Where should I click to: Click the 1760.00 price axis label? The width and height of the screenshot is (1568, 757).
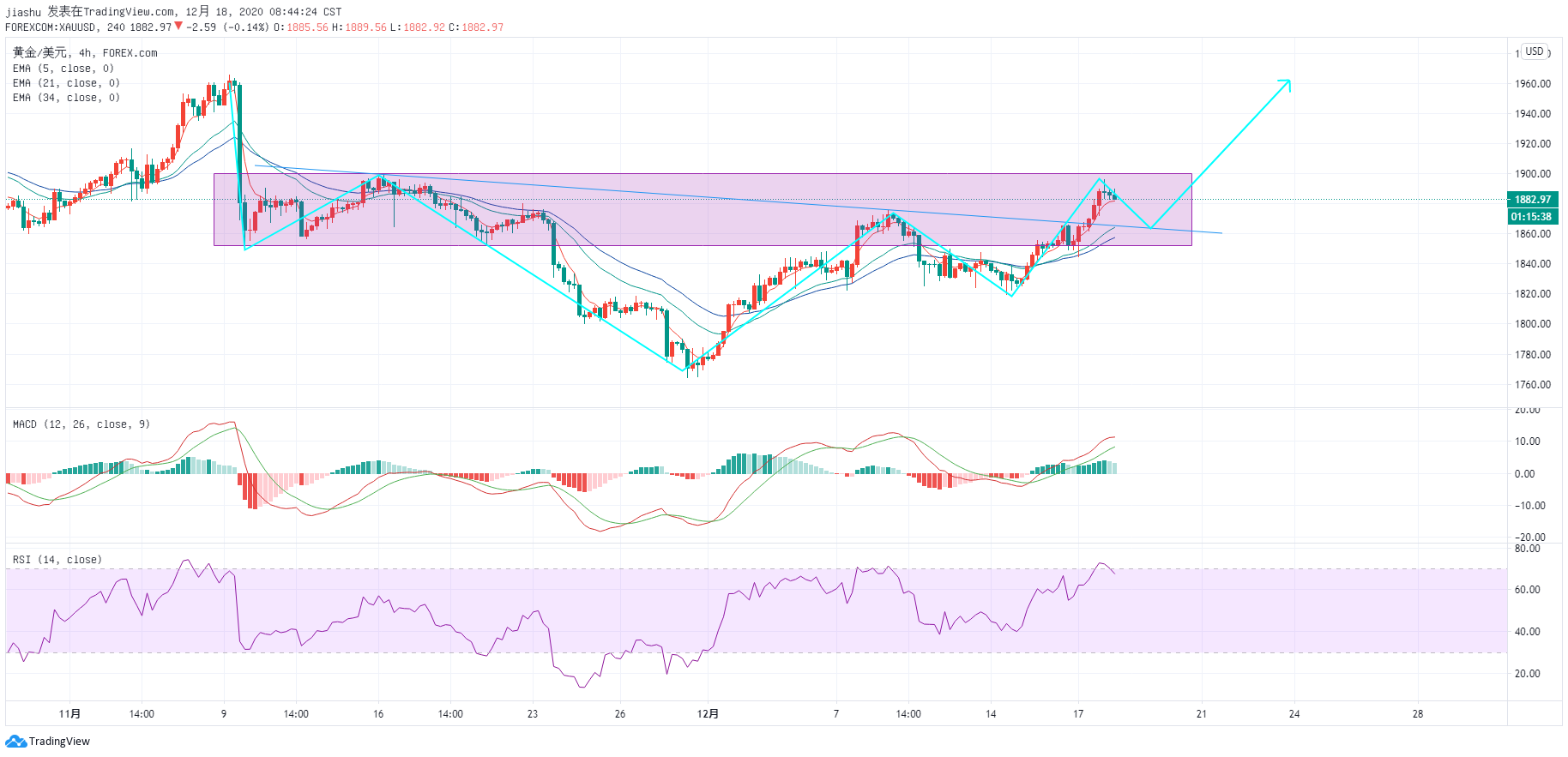(x=1533, y=385)
